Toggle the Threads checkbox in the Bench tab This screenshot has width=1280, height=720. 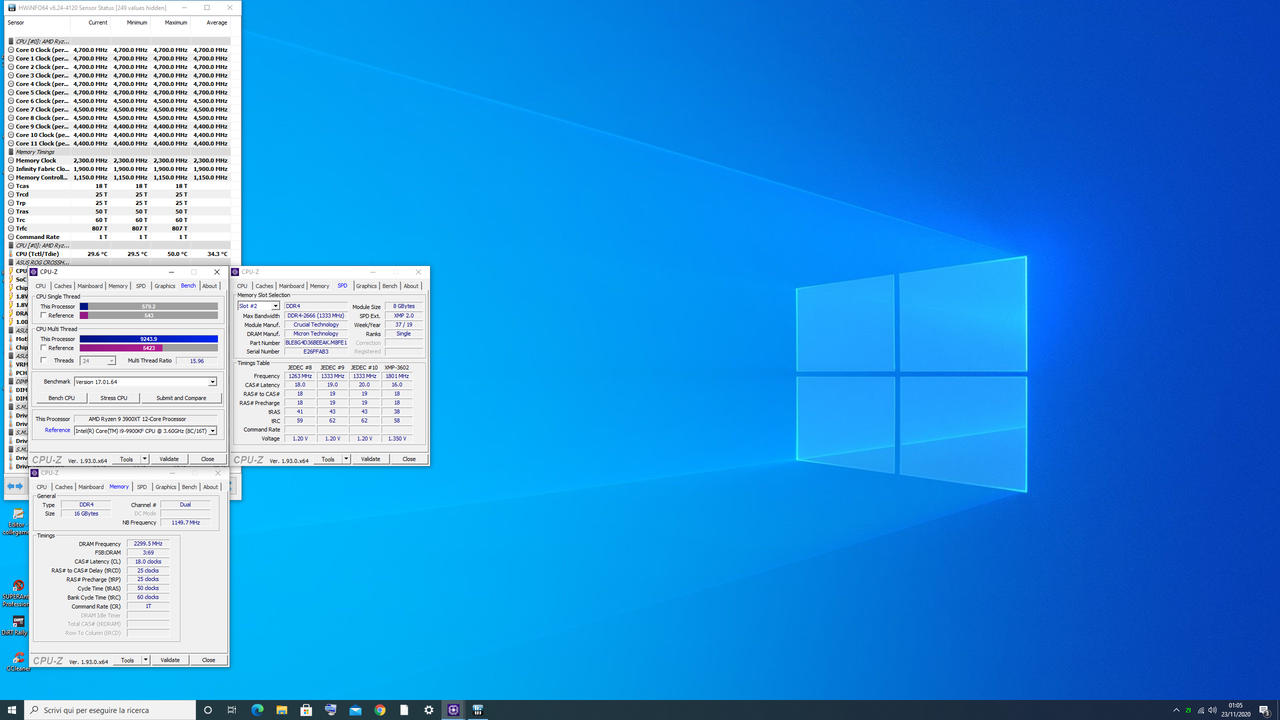(42, 360)
